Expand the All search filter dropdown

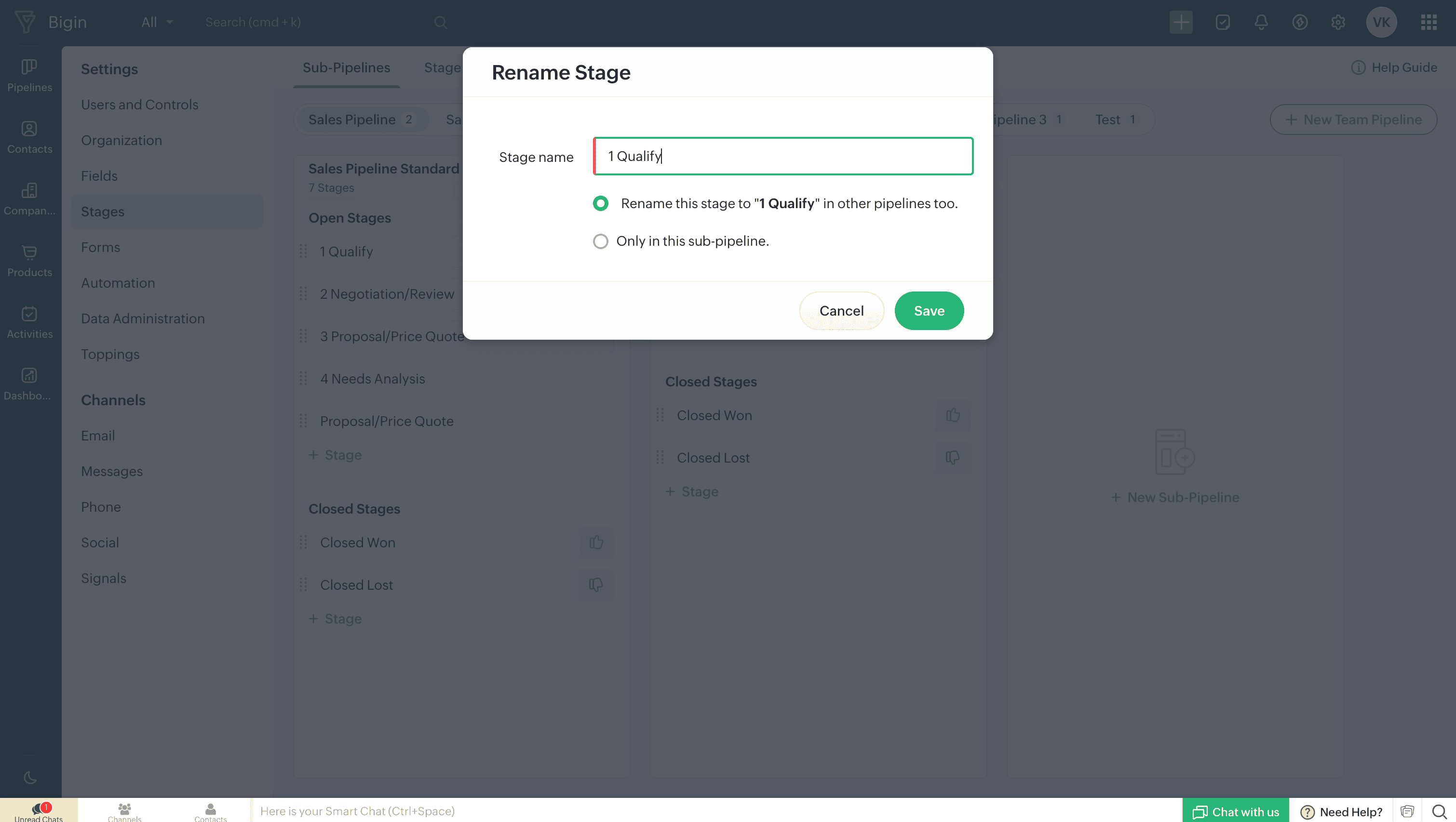coord(157,22)
